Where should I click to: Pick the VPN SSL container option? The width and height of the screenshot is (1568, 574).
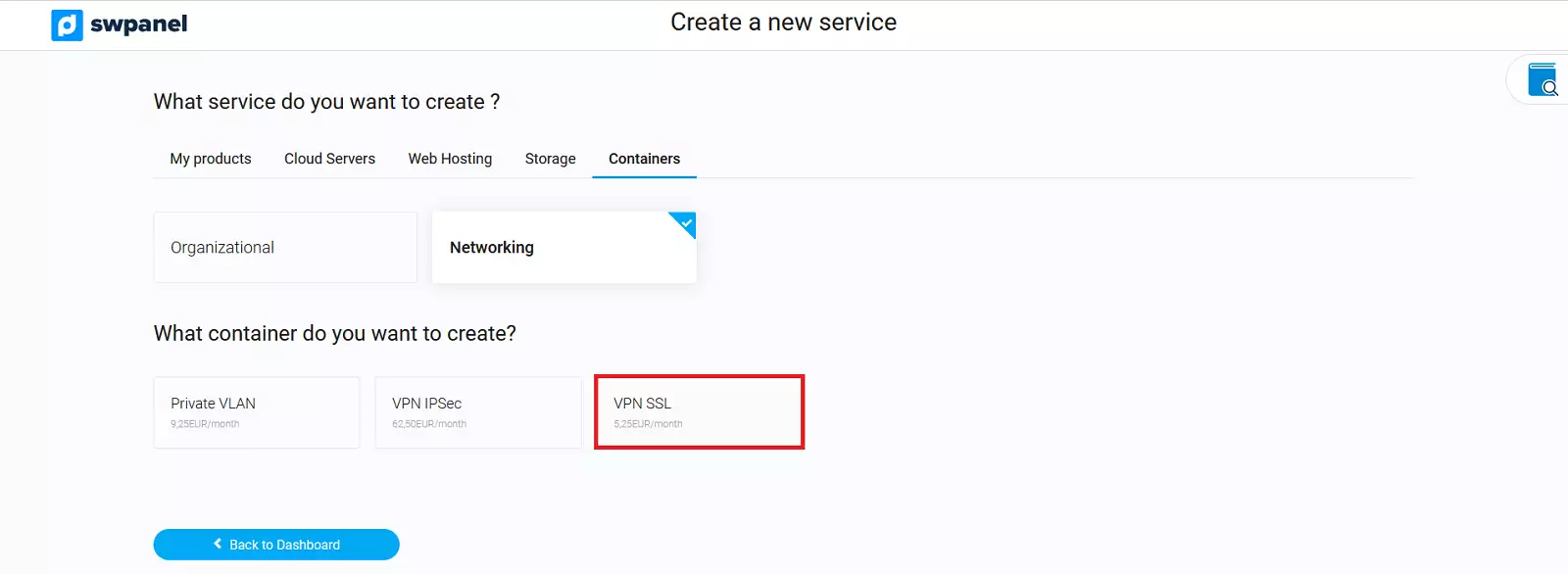click(699, 412)
